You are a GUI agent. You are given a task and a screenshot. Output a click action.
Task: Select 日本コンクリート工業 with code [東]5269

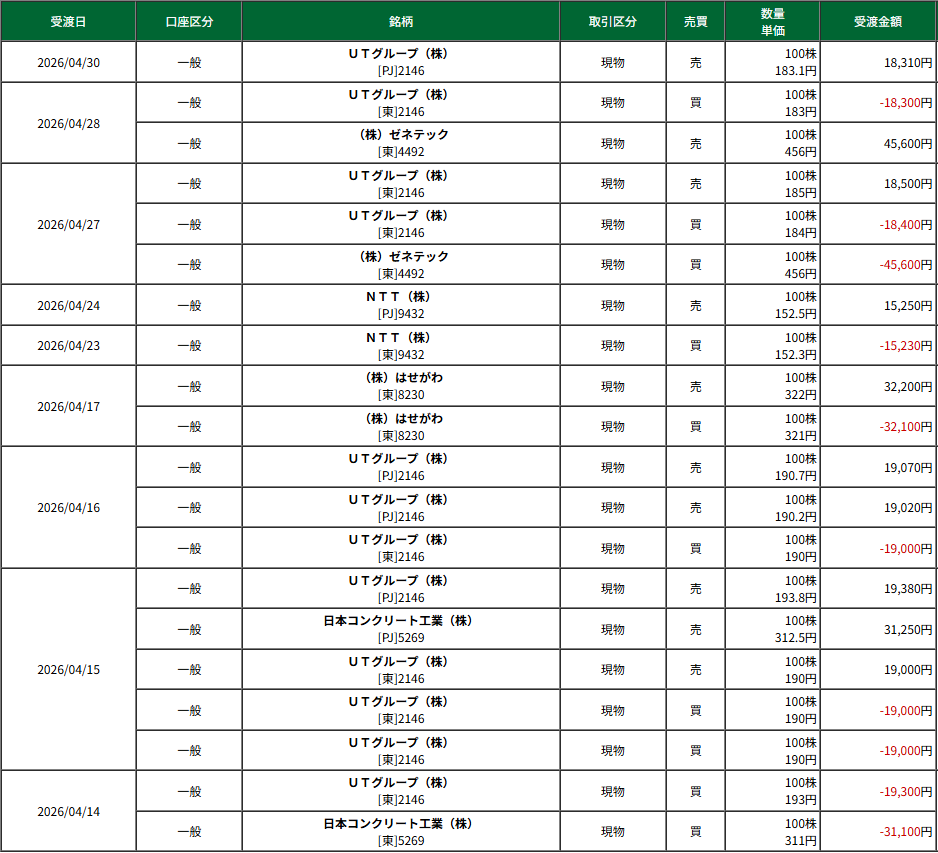click(x=401, y=831)
